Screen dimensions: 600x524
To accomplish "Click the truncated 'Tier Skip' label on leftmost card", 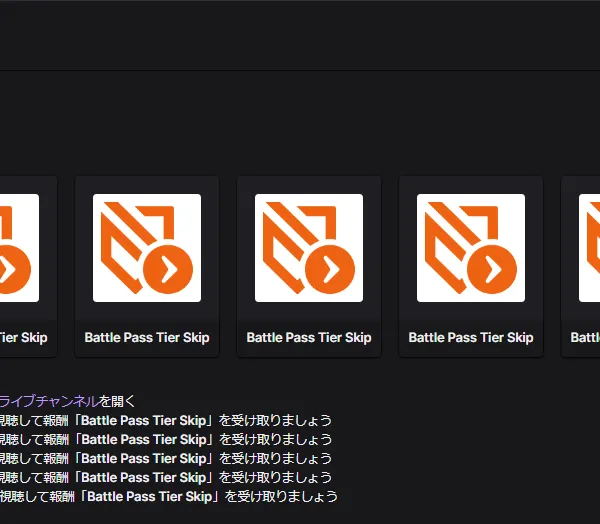I will point(24,338).
